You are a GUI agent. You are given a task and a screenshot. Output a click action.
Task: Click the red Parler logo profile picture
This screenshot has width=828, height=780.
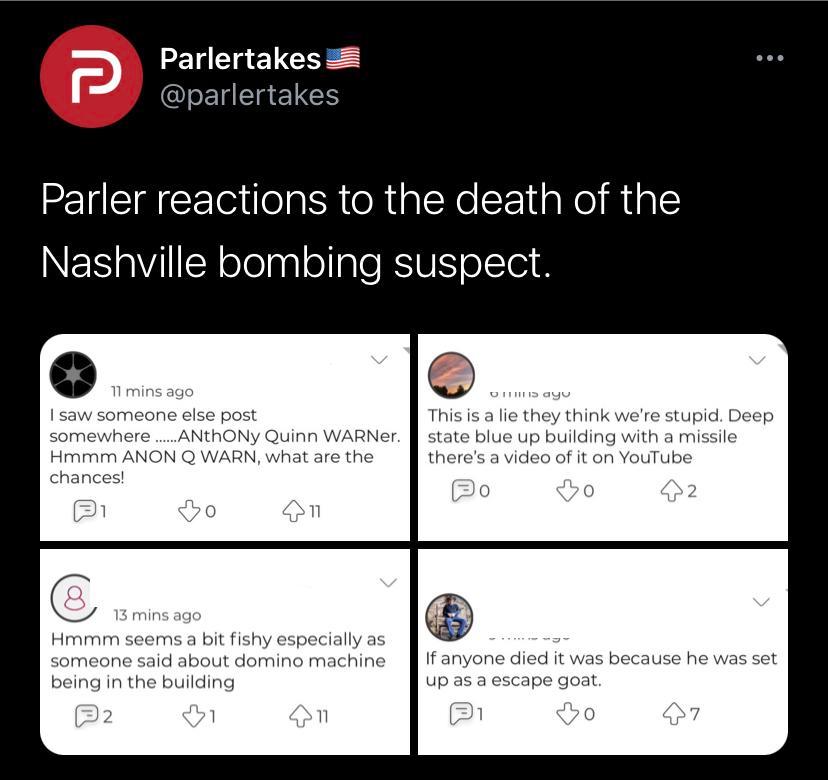[x=91, y=76]
